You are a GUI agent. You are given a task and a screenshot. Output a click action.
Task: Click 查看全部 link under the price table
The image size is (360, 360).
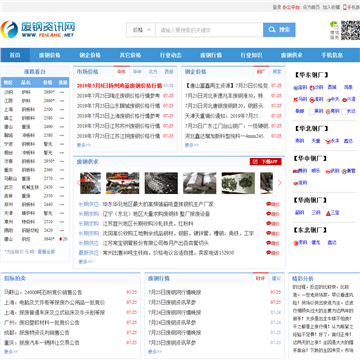(46, 252)
